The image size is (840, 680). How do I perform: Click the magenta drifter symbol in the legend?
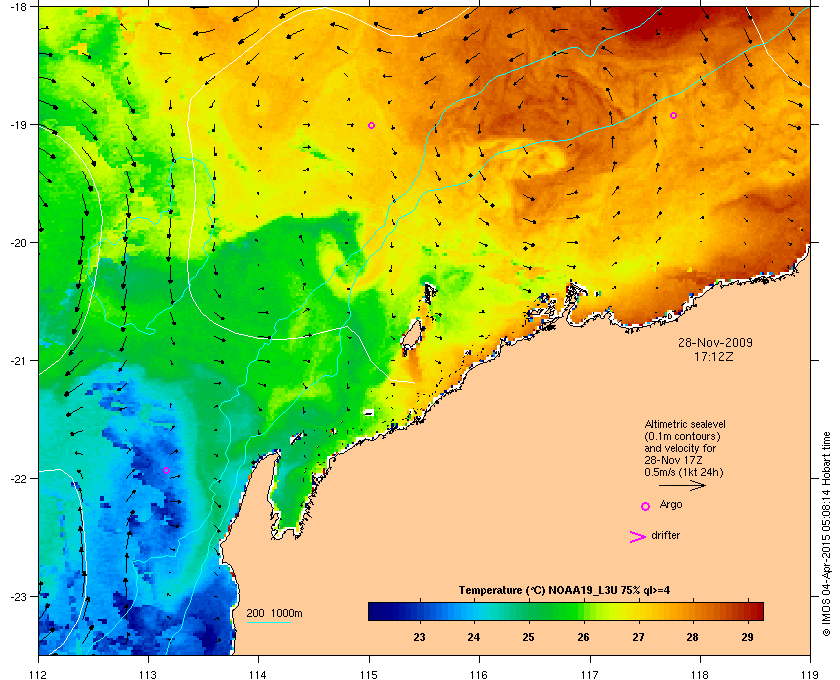[638, 537]
